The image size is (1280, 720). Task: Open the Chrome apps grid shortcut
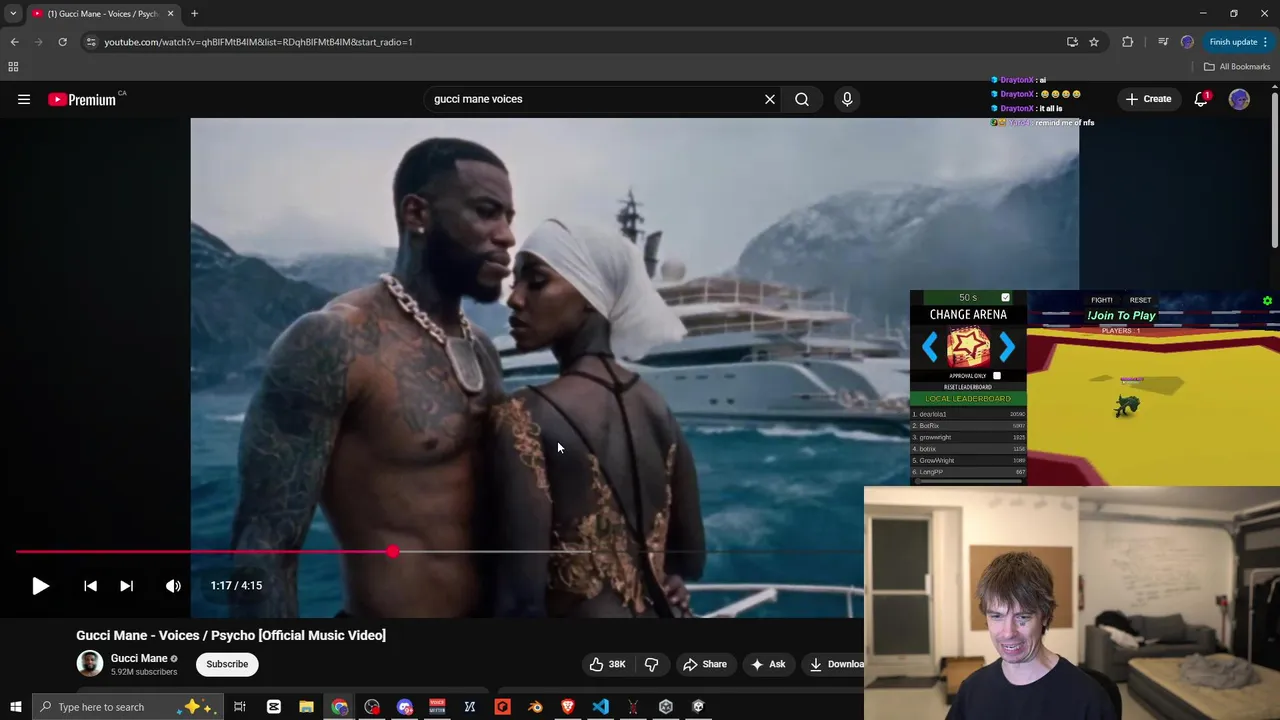tap(13, 67)
